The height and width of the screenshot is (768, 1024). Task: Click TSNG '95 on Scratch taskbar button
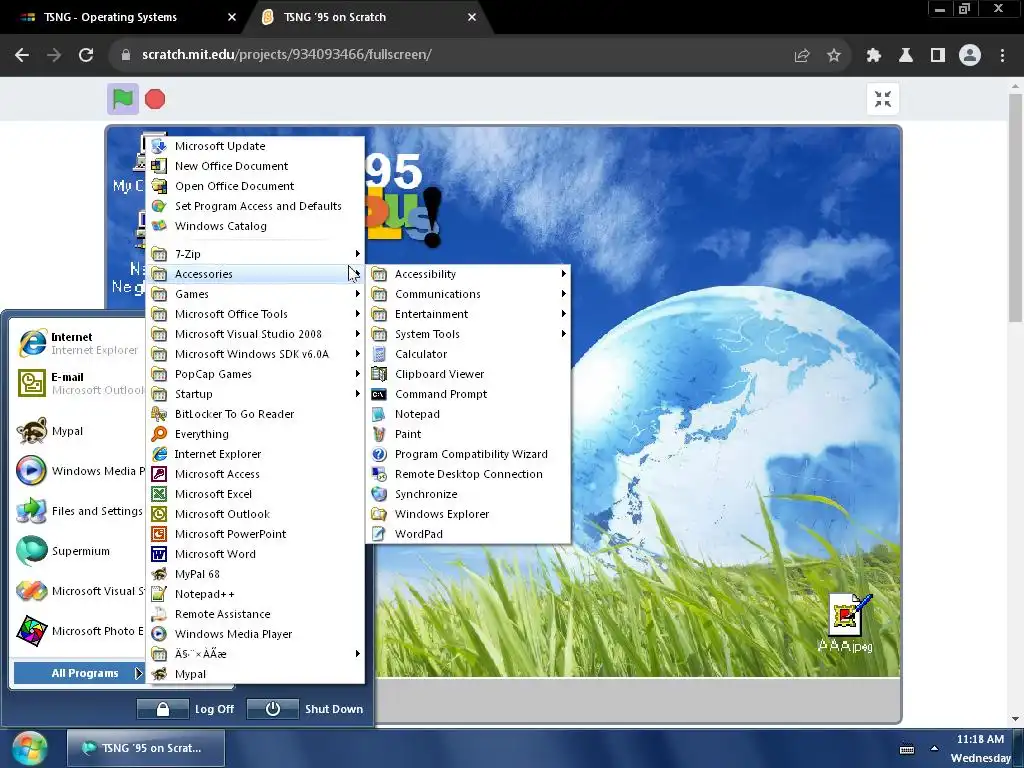[146, 748]
